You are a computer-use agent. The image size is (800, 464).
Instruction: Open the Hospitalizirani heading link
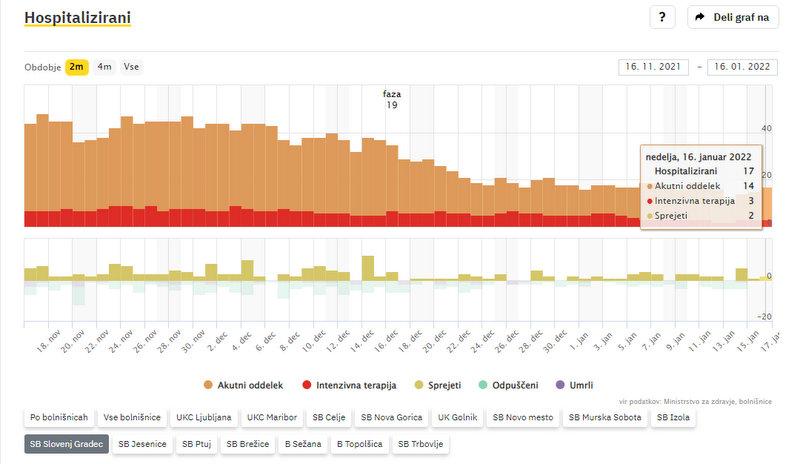(x=77, y=18)
